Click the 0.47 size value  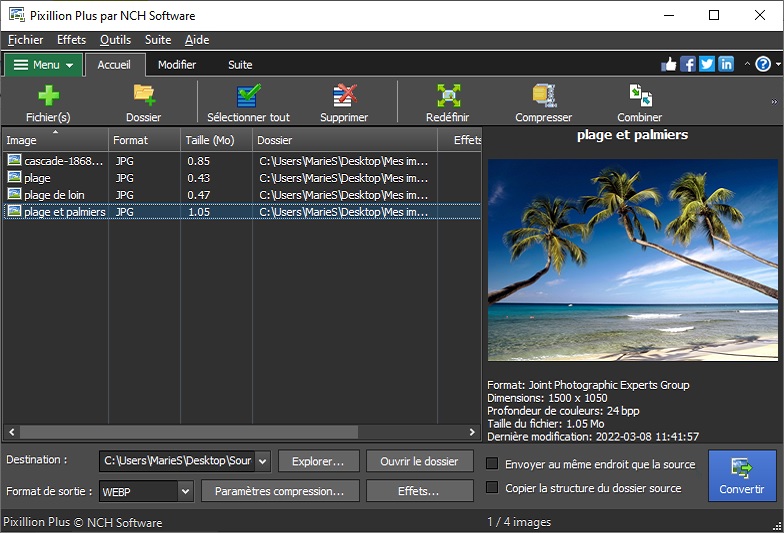point(198,195)
